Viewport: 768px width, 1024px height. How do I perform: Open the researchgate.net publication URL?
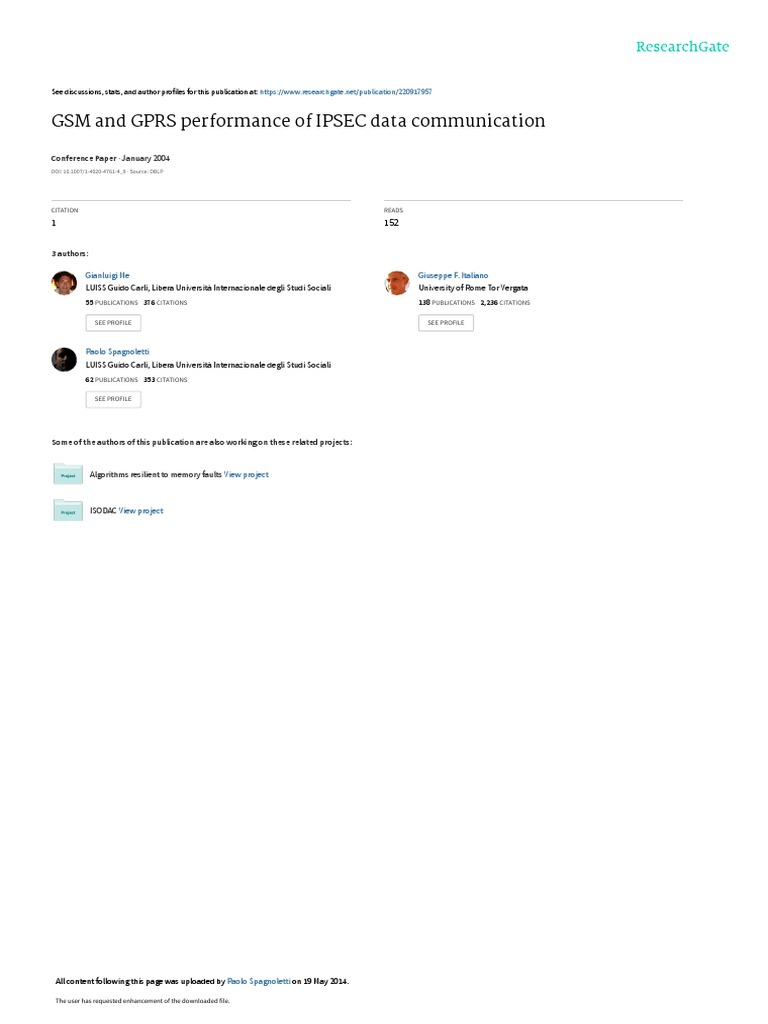pos(345,92)
